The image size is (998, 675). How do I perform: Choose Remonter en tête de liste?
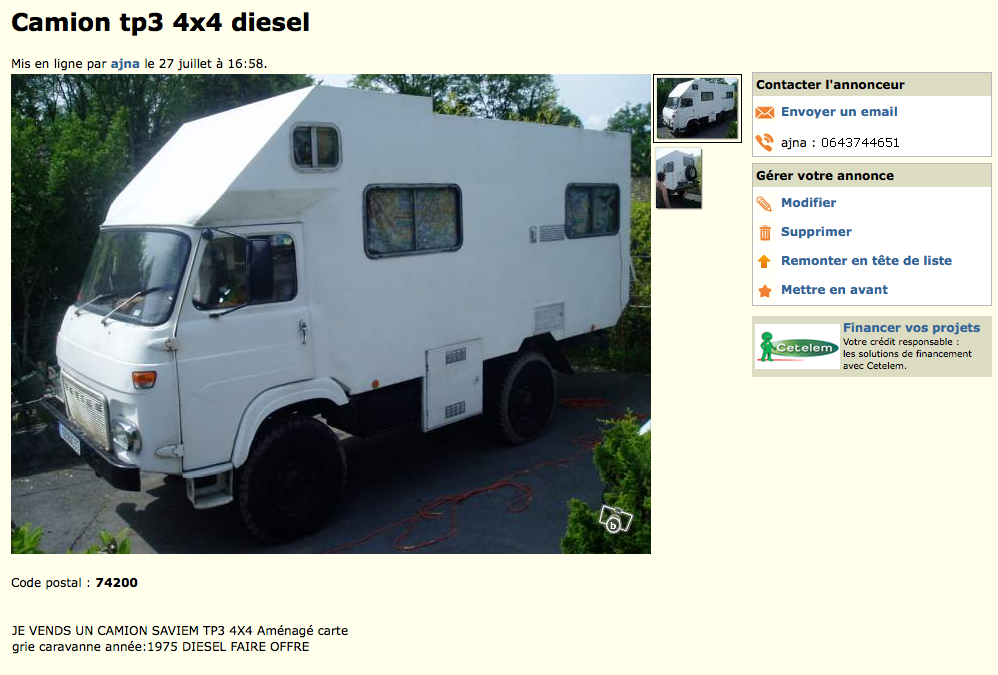tap(866, 261)
